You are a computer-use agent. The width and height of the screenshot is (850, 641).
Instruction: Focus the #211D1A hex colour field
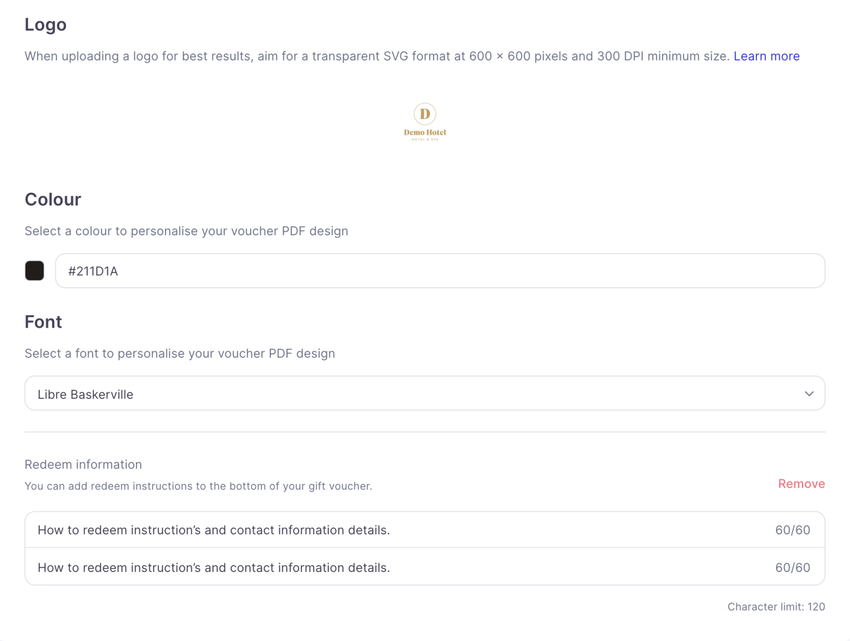(440, 271)
